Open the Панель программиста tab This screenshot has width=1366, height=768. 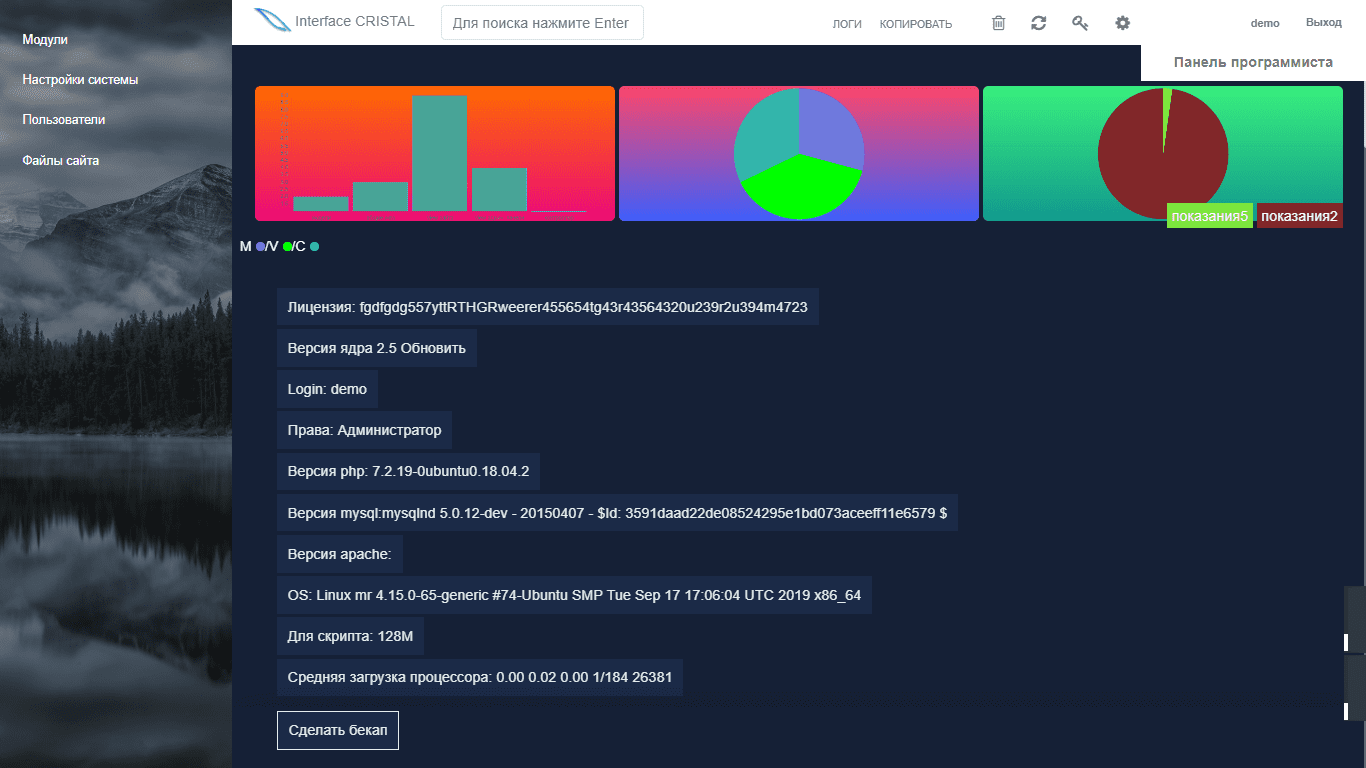(x=1252, y=62)
